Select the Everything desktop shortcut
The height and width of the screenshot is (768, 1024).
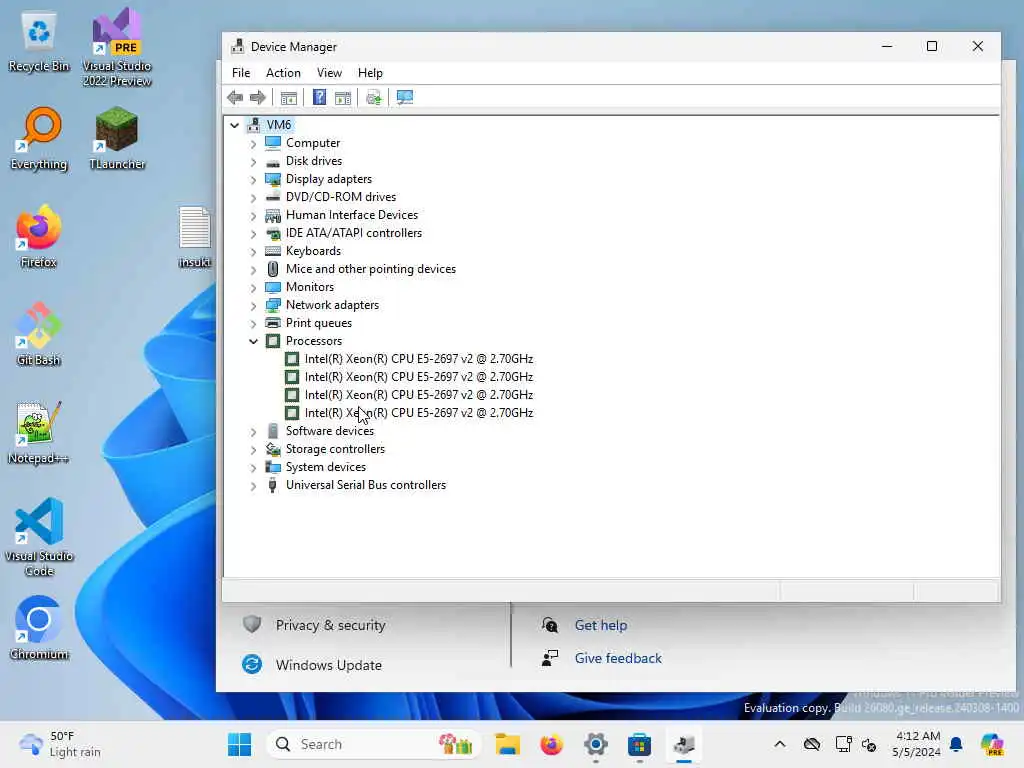pos(39,139)
